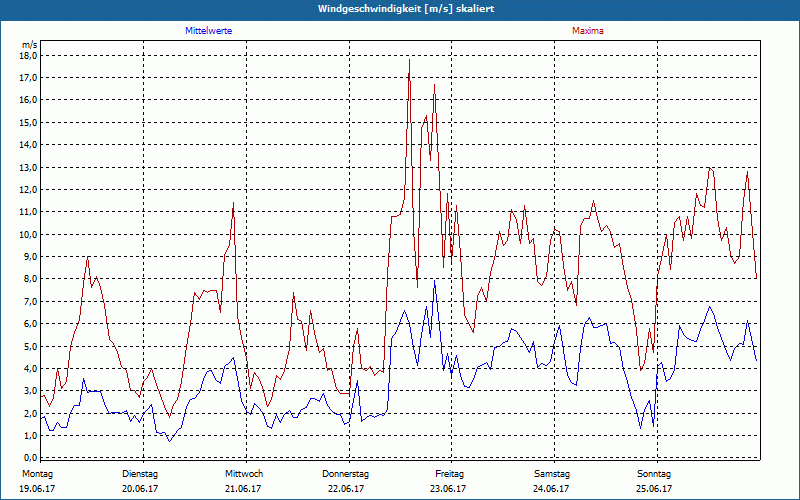Click the '23.06.17' date label
Image resolution: width=800 pixels, height=500 pixels.
click(448, 489)
